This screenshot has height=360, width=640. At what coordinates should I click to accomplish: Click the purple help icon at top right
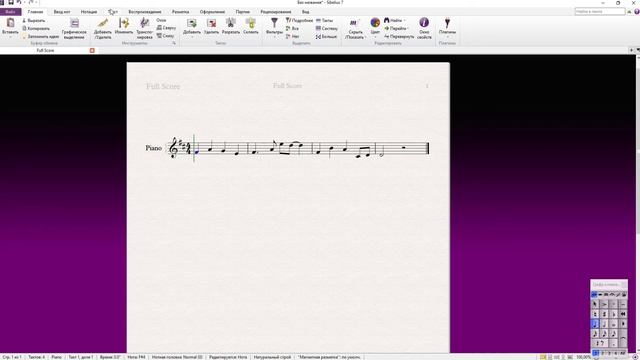[x=636, y=11]
